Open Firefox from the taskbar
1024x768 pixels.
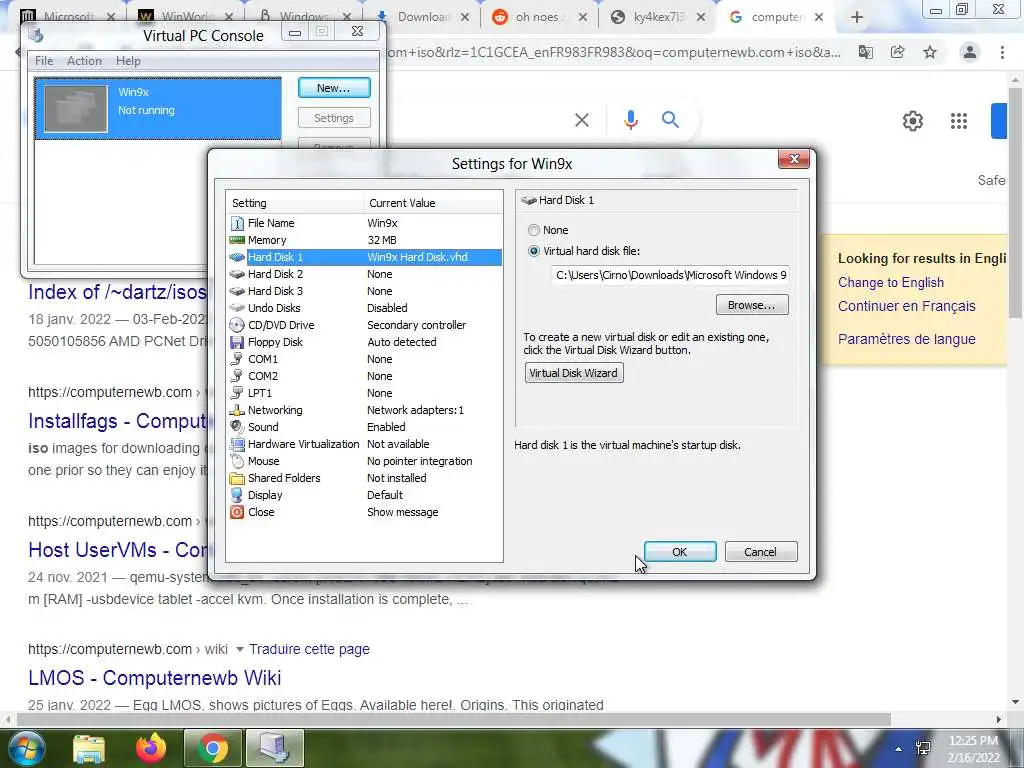[x=151, y=748]
